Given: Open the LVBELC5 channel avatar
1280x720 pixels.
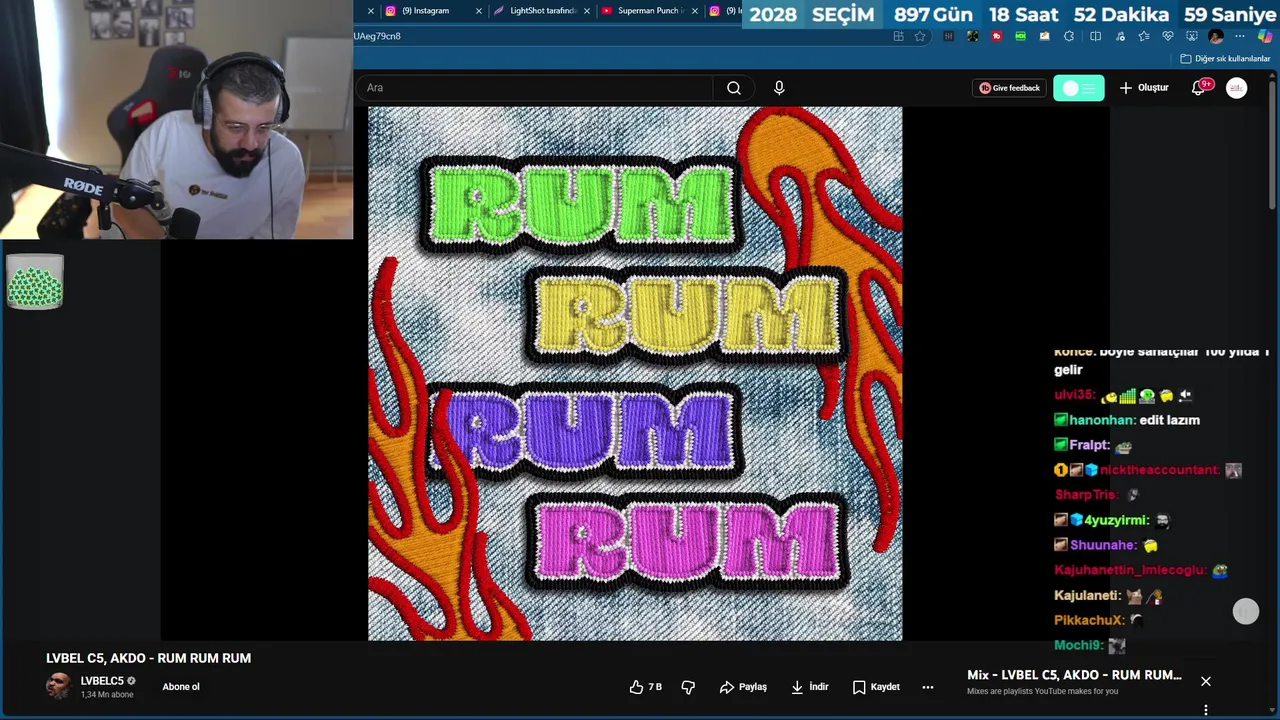Looking at the screenshot, I should coord(59,686).
